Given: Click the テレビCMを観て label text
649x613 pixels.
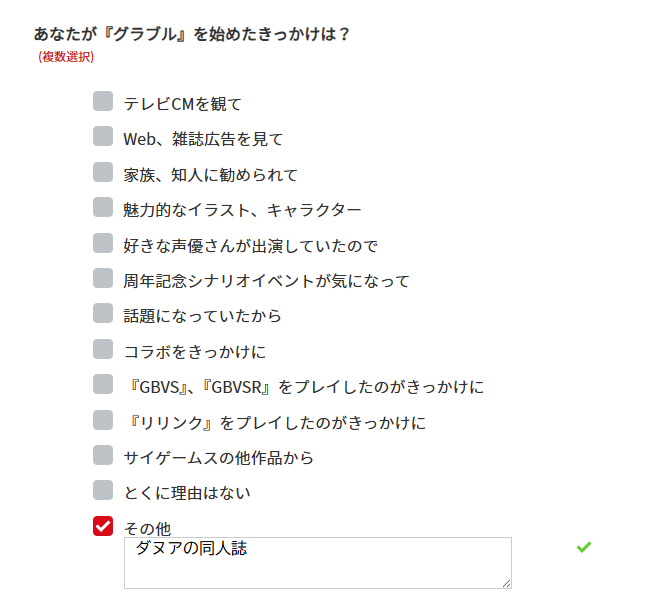Looking at the screenshot, I should coord(183,103).
